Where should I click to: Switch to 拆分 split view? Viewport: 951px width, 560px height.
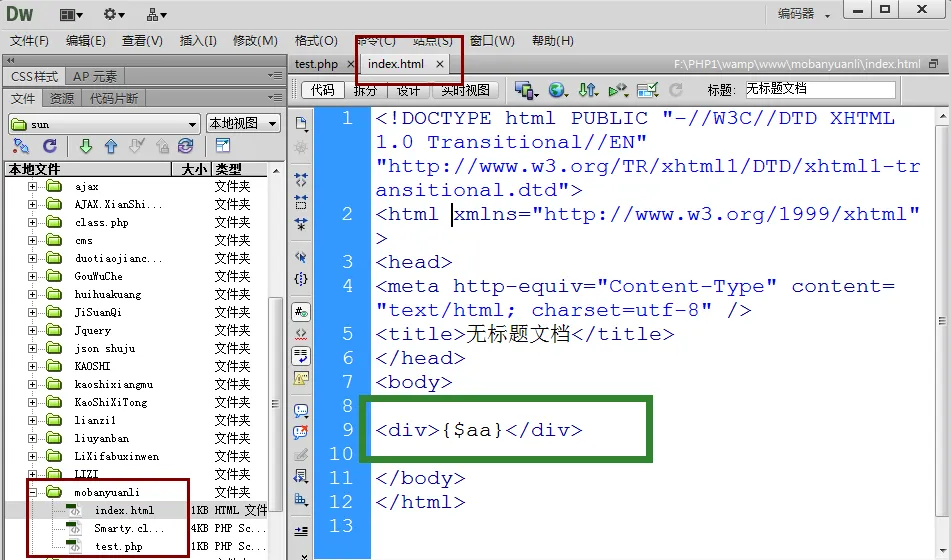pyautogui.click(x=365, y=90)
